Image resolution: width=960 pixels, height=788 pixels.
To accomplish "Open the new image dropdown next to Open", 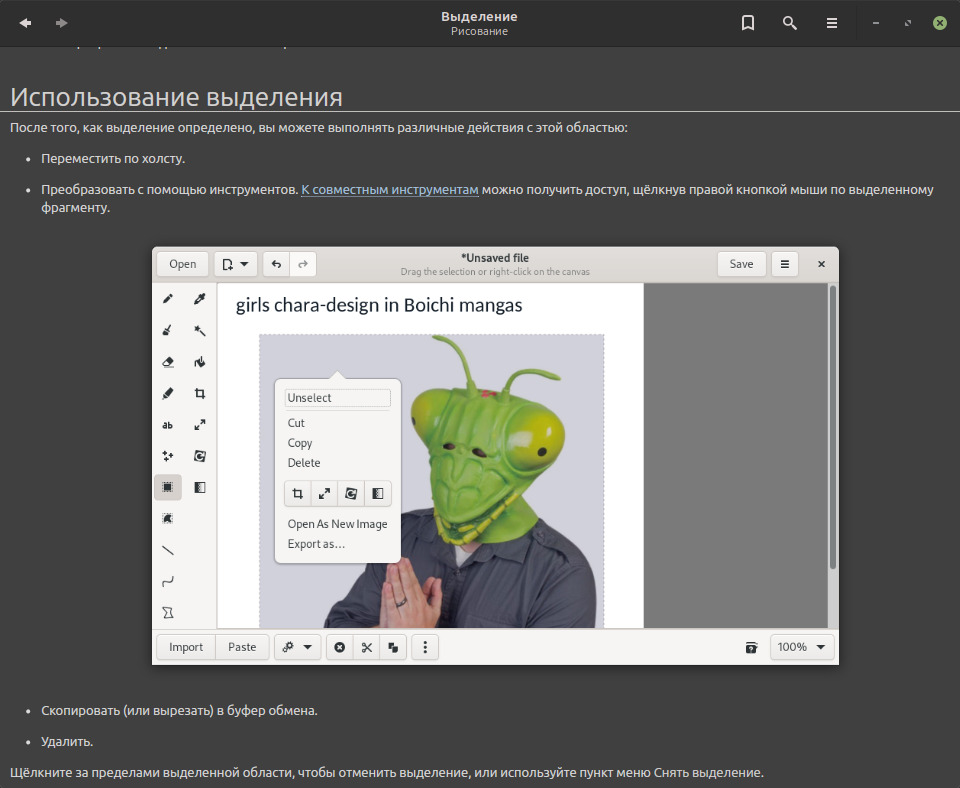I will tap(236, 264).
